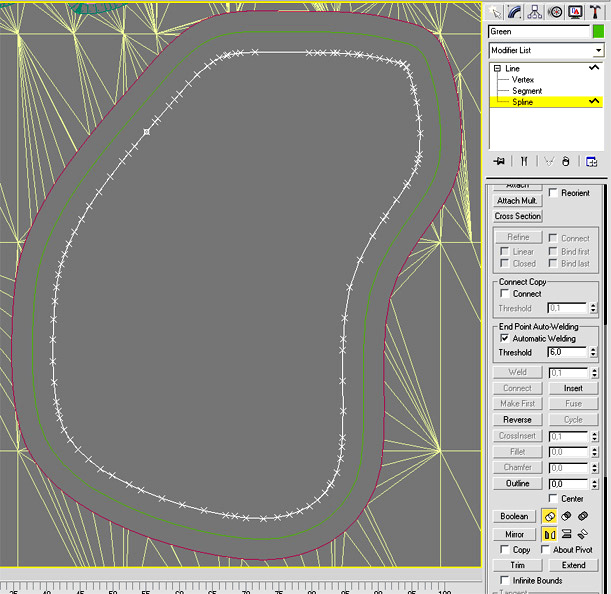Click the Trim button
This screenshot has width=611, height=594.
tap(517, 565)
